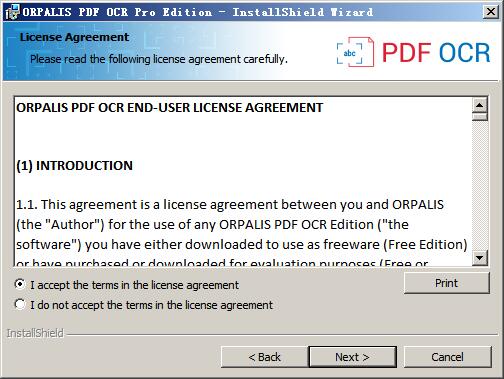
Task: Click the InstallShield label at the bottom
Action: point(35,333)
